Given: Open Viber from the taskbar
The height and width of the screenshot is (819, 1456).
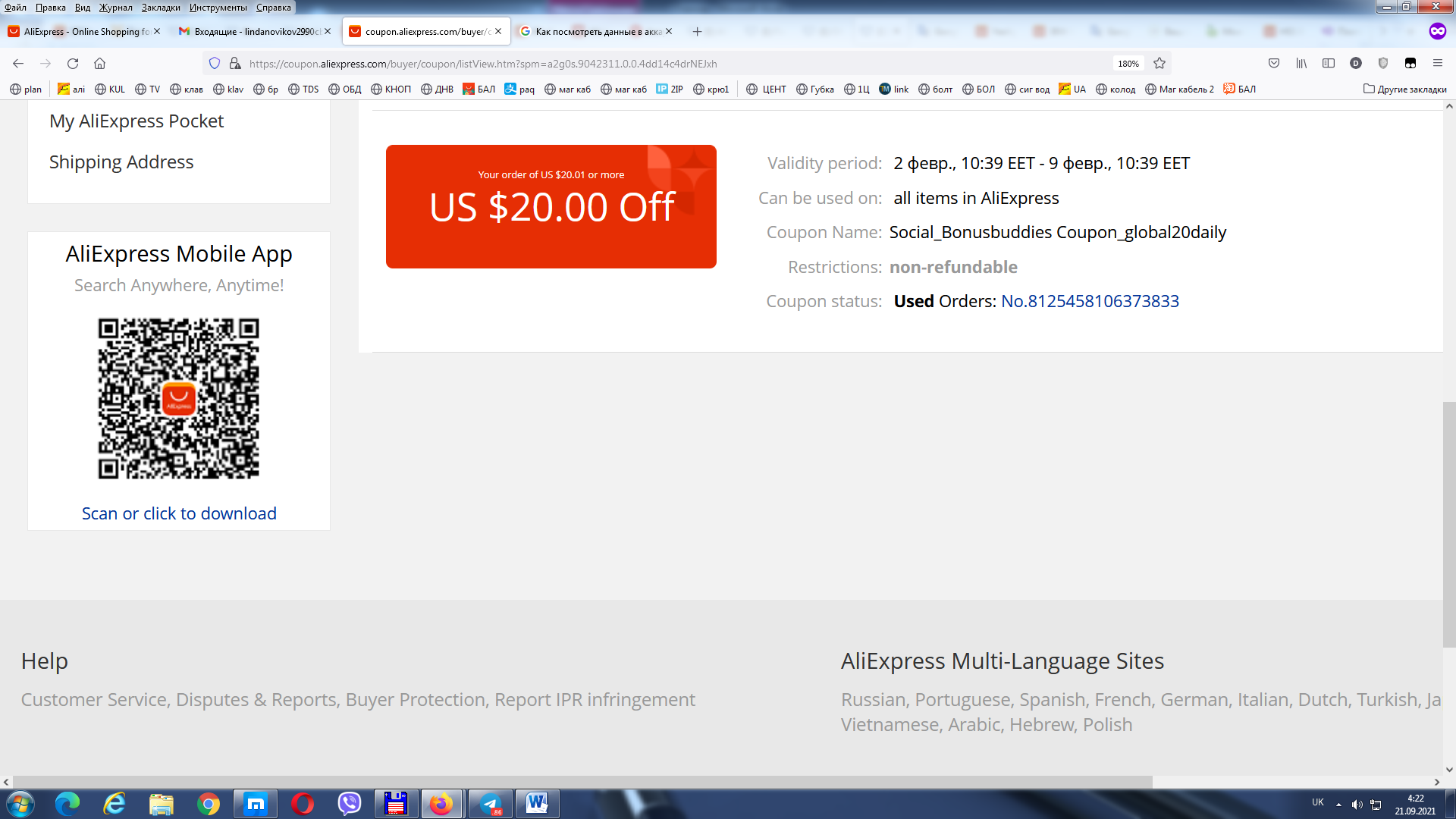Looking at the screenshot, I should point(350,804).
